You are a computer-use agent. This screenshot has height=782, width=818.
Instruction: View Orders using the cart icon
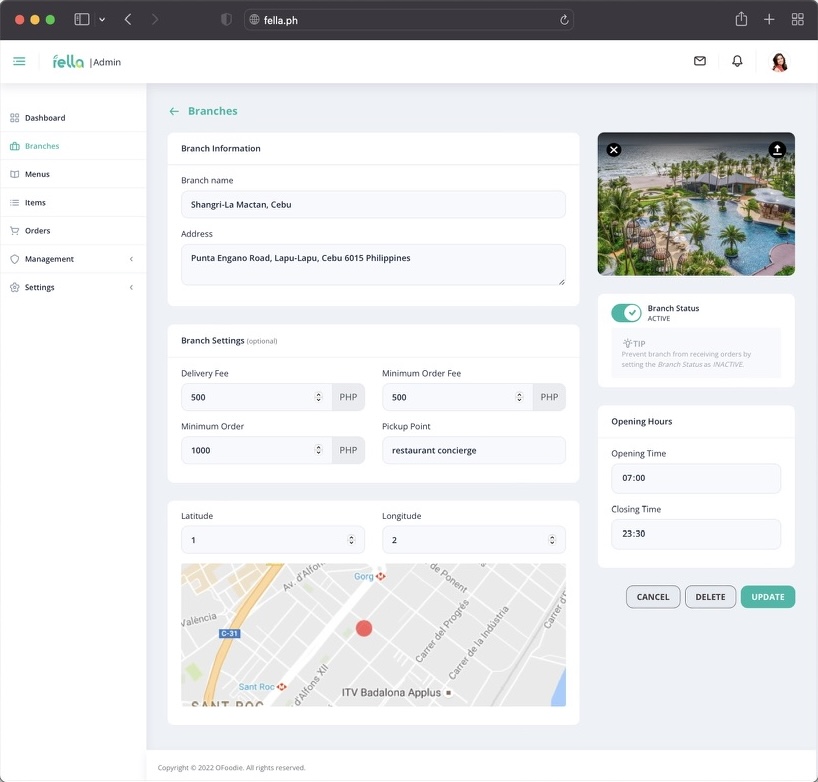tap(38, 230)
